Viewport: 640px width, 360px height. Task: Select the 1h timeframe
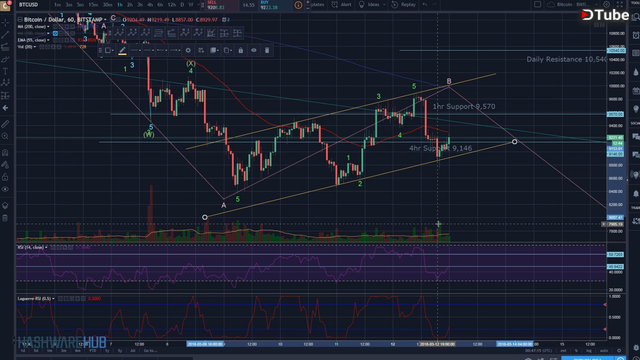(x=120, y=5)
